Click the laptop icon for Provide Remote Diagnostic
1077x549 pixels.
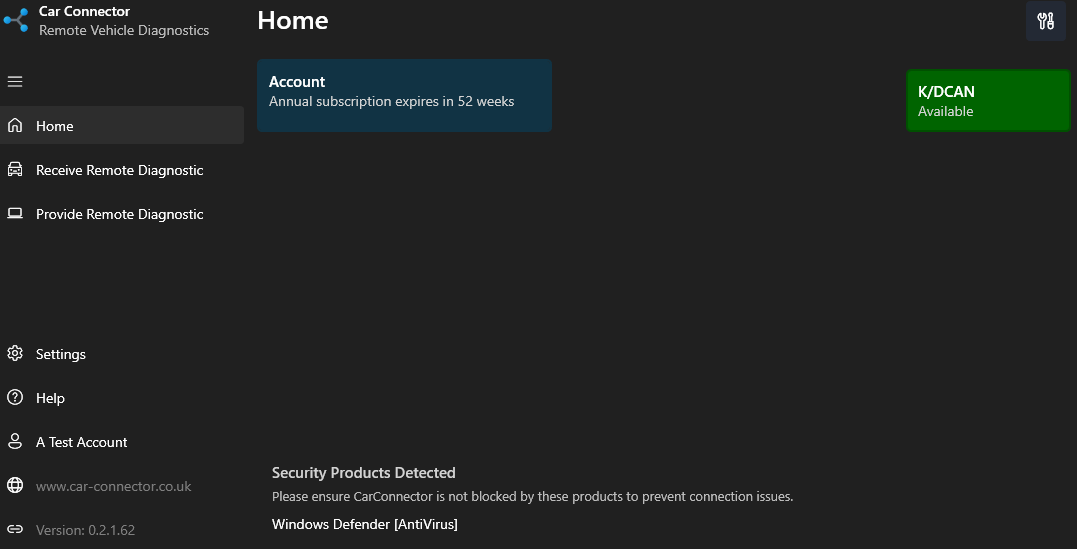point(15,214)
